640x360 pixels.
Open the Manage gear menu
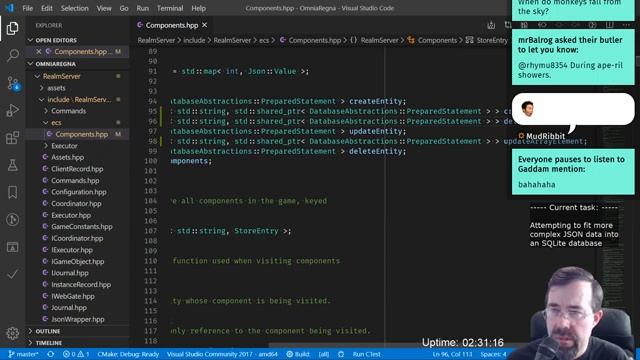click(12, 333)
